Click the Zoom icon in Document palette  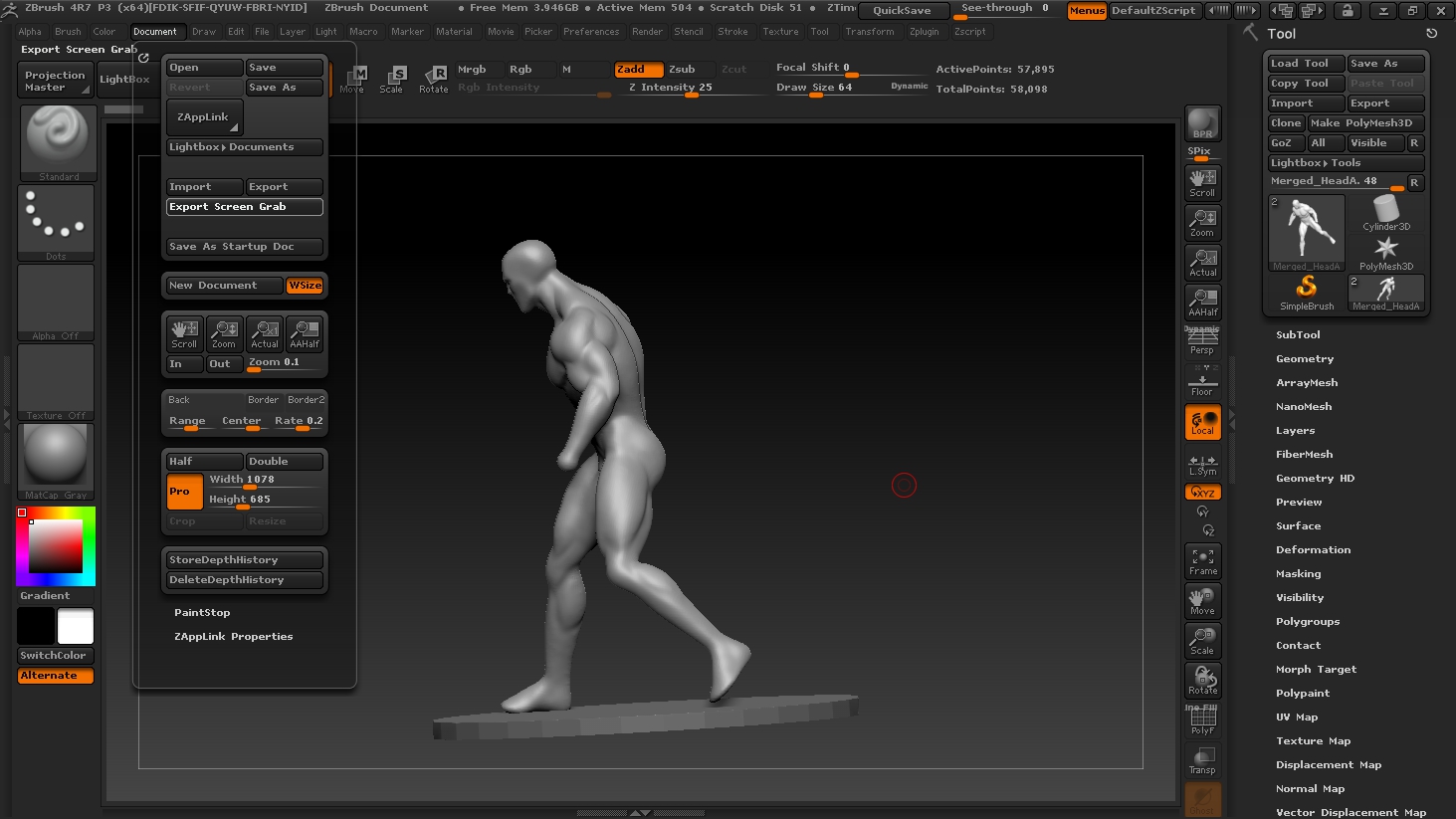click(x=224, y=333)
